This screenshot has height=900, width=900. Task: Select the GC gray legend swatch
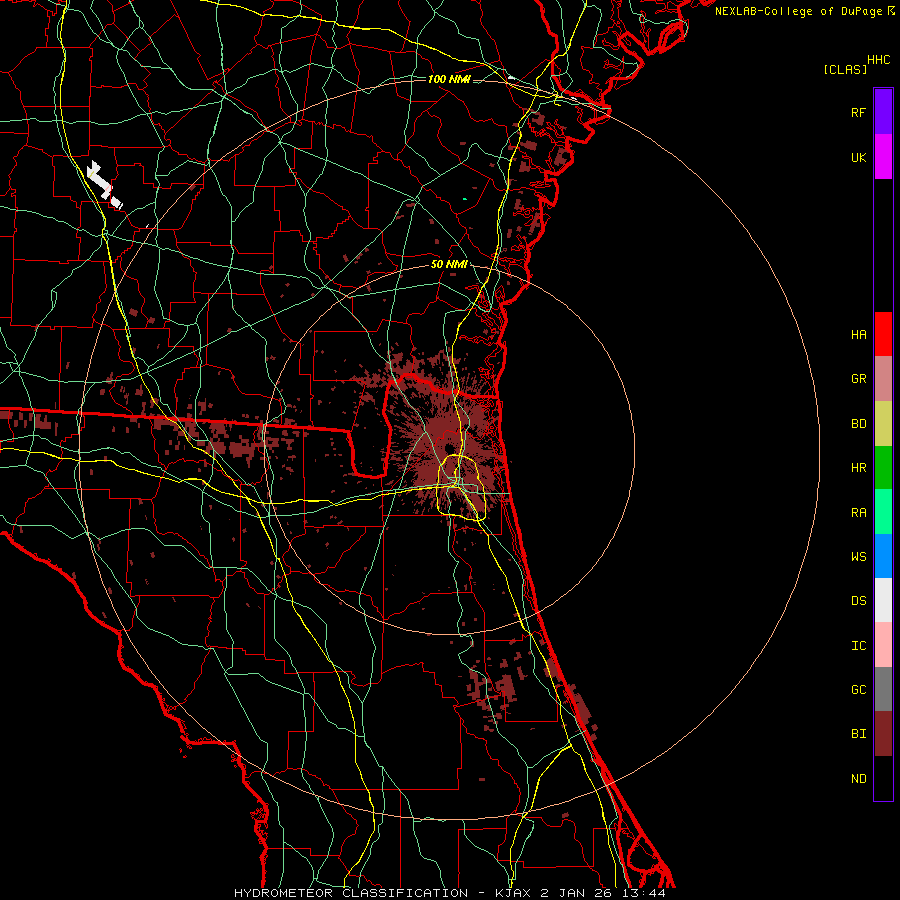(883, 689)
